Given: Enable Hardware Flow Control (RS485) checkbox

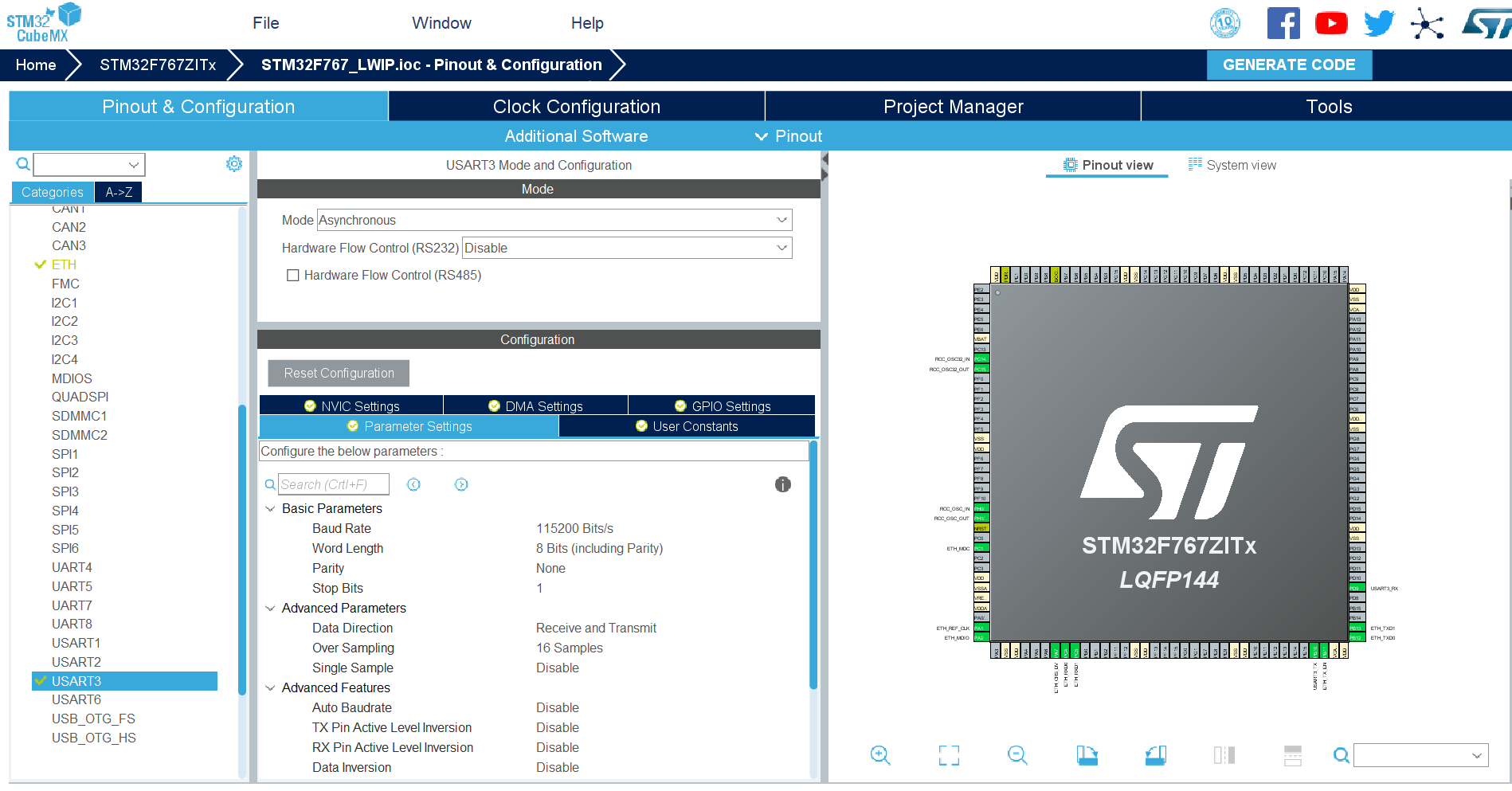Looking at the screenshot, I should pos(292,275).
